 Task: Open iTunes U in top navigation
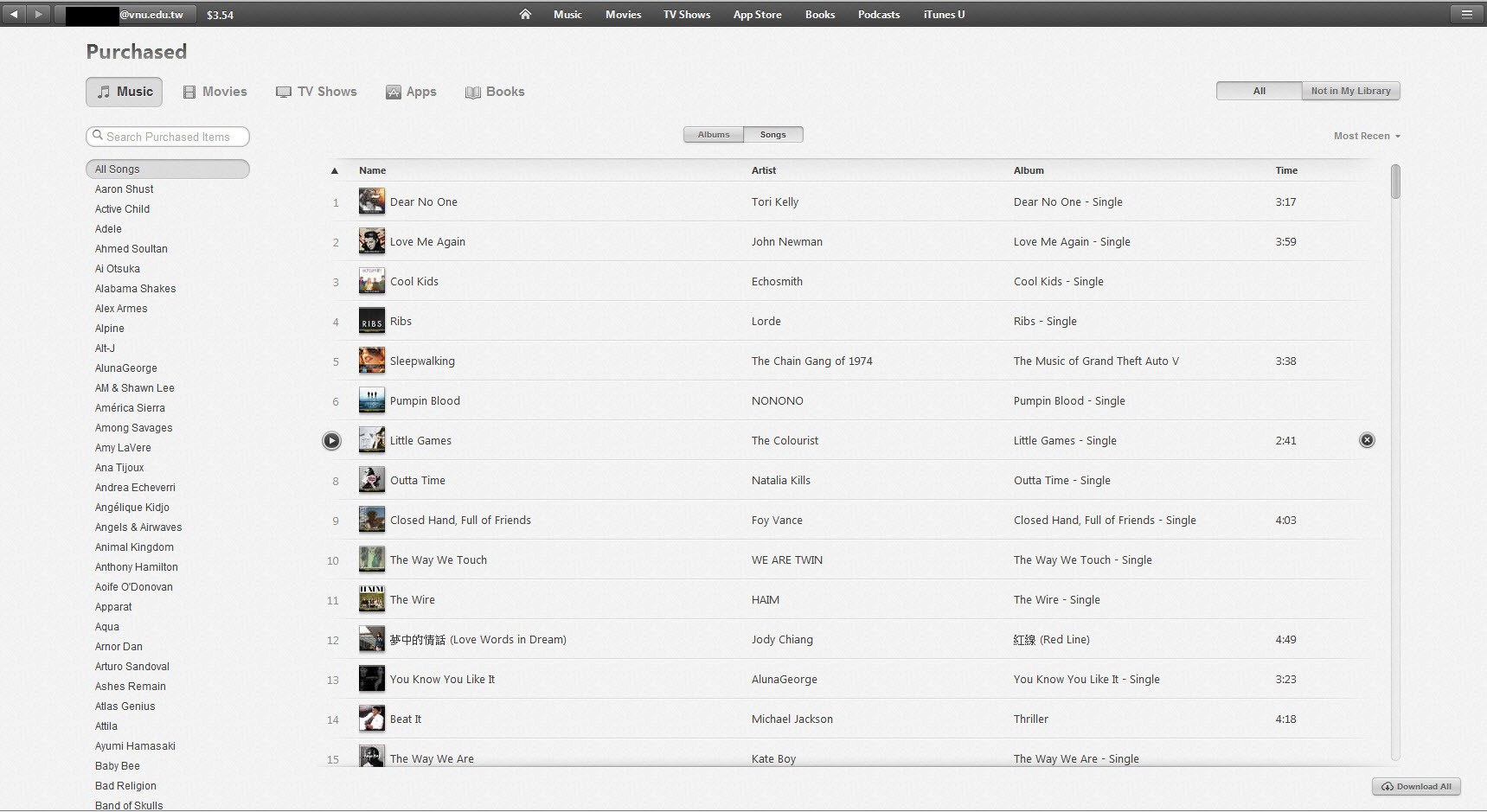click(x=944, y=14)
